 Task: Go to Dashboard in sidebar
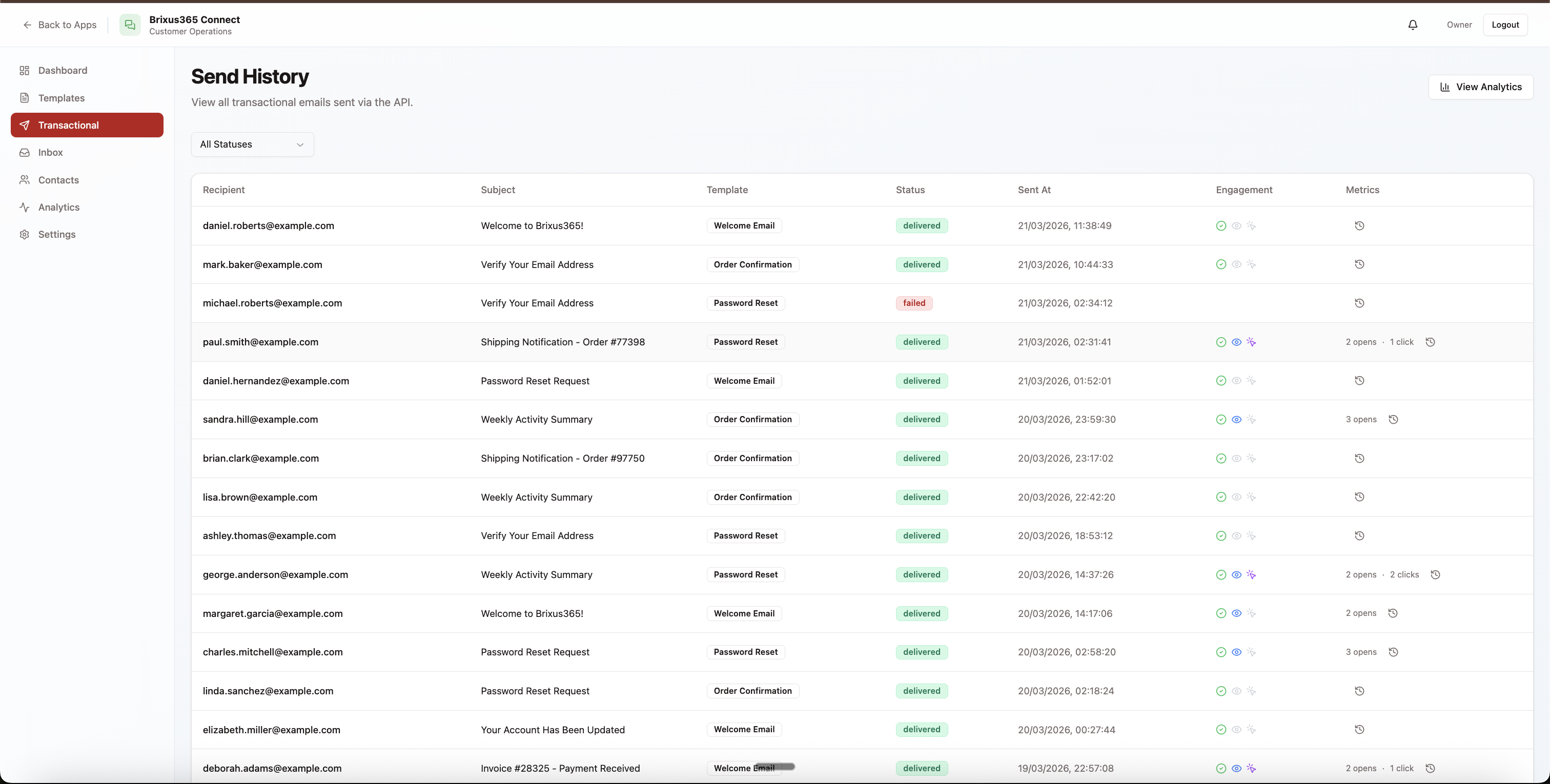pyautogui.click(x=87, y=70)
